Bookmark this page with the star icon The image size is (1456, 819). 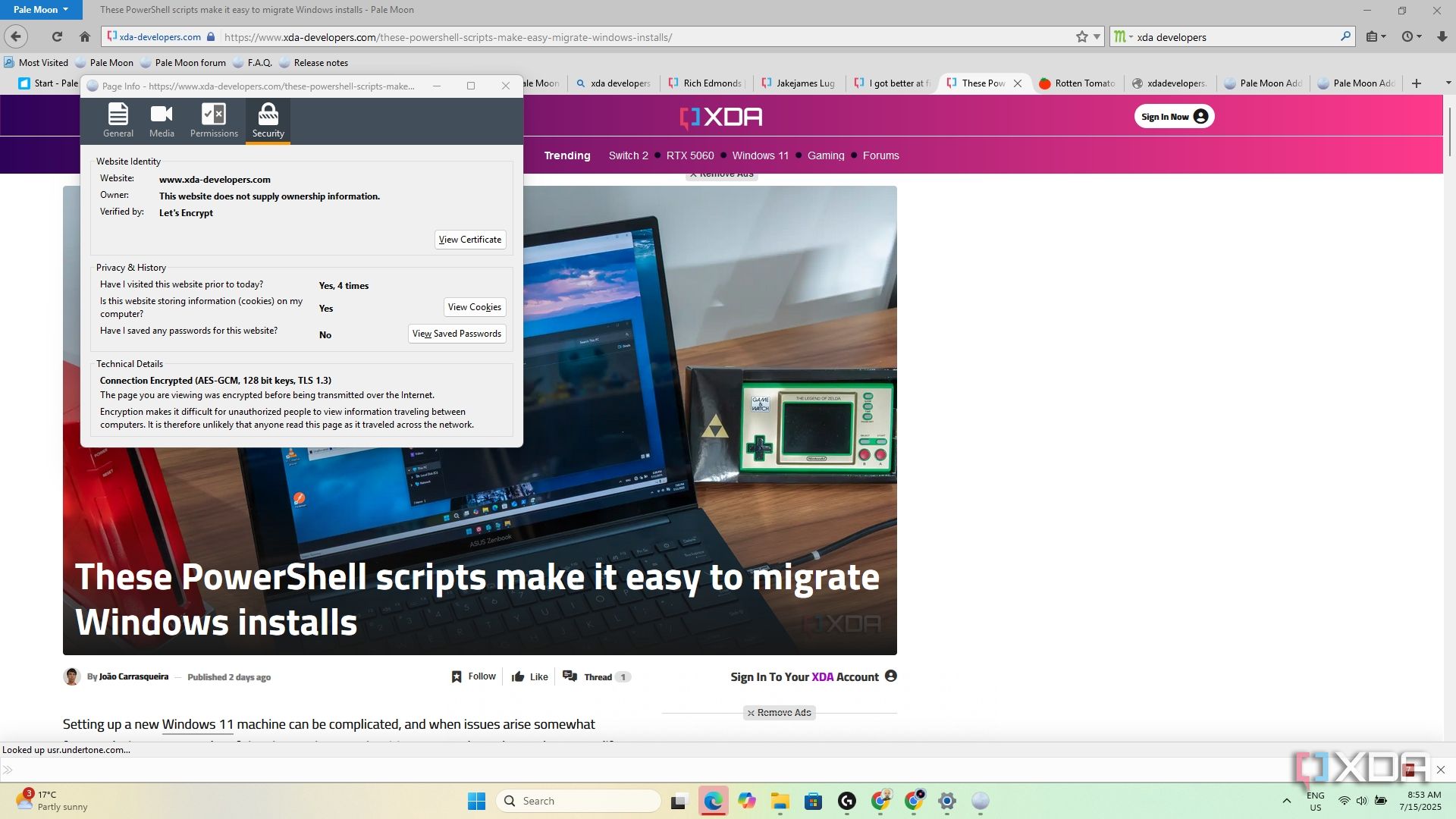point(1082,36)
